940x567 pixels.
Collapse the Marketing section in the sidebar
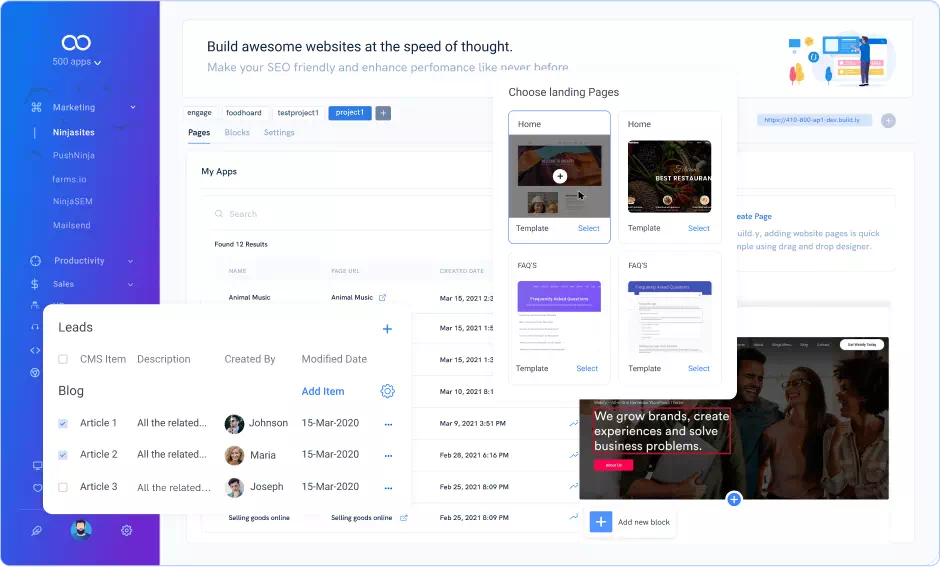coord(132,108)
